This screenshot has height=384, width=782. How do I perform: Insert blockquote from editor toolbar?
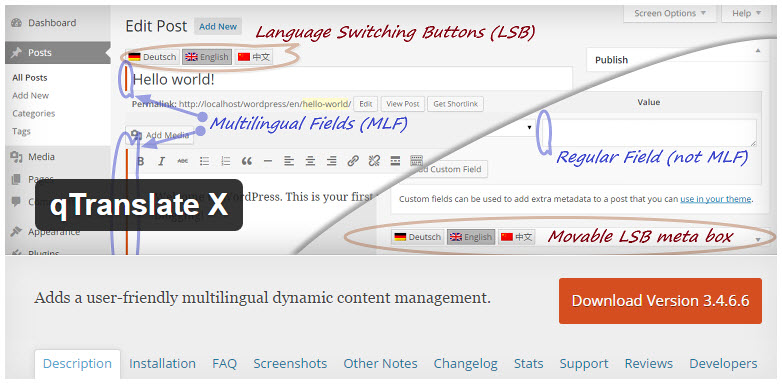click(246, 161)
